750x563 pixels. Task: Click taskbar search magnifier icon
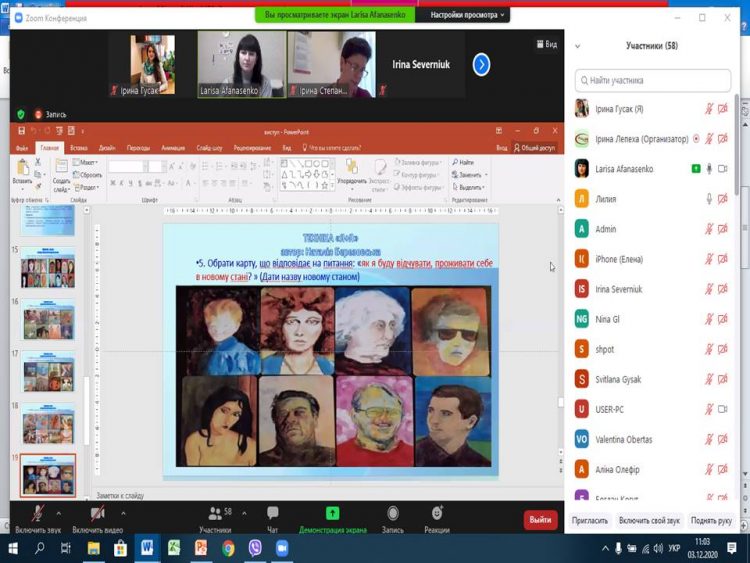coord(39,548)
